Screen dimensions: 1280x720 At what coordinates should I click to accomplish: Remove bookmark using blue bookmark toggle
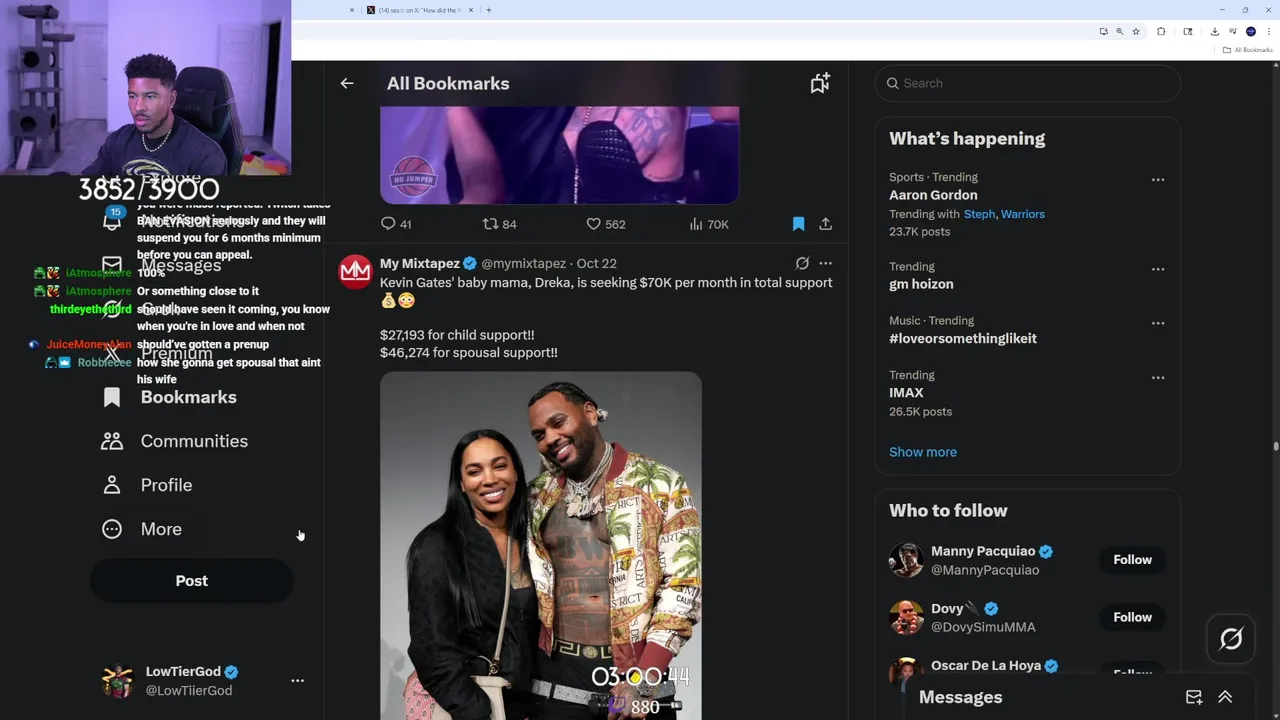[x=798, y=224]
